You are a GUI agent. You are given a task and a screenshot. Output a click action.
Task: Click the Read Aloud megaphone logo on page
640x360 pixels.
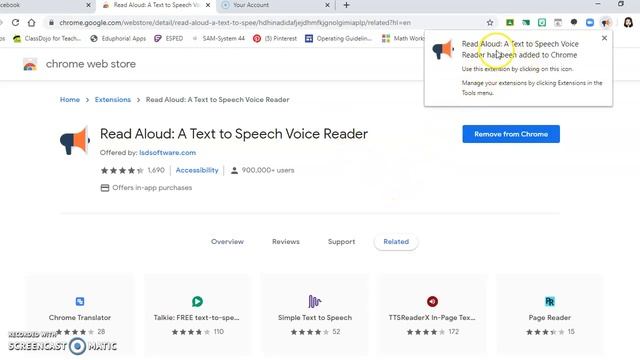pos(75,140)
